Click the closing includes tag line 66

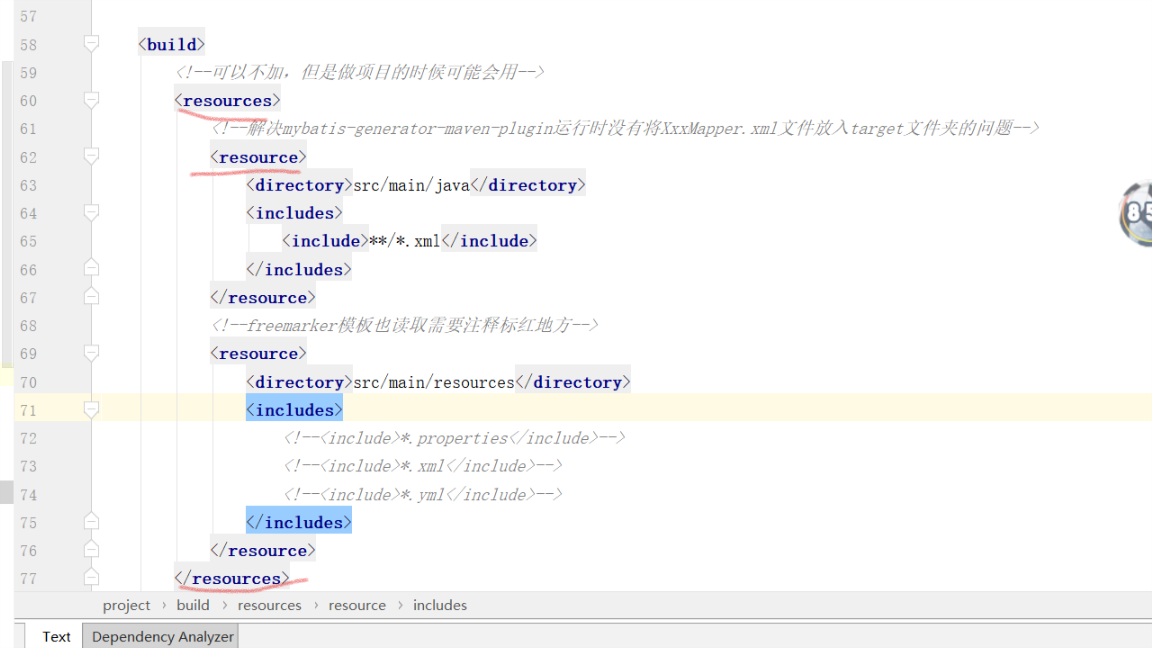point(298,270)
